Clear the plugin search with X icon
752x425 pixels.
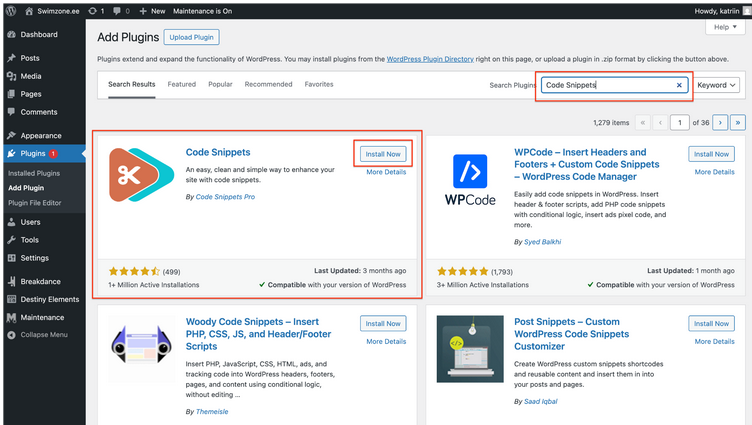click(x=679, y=85)
